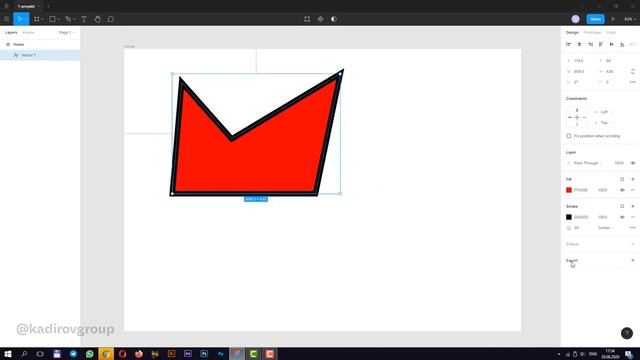This screenshot has width=640, height=360.
Task: Switch to the Assets tab
Action: pos(28,32)
